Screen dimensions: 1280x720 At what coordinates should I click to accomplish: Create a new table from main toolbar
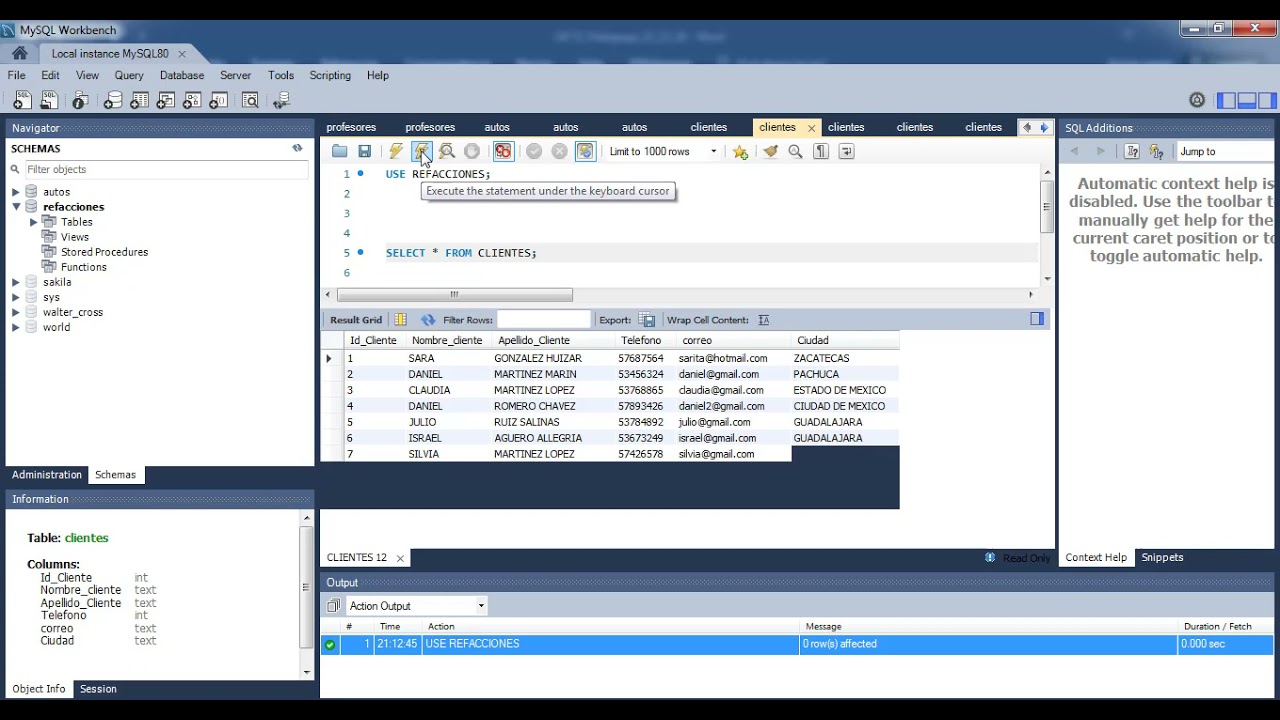pos(140,100)
